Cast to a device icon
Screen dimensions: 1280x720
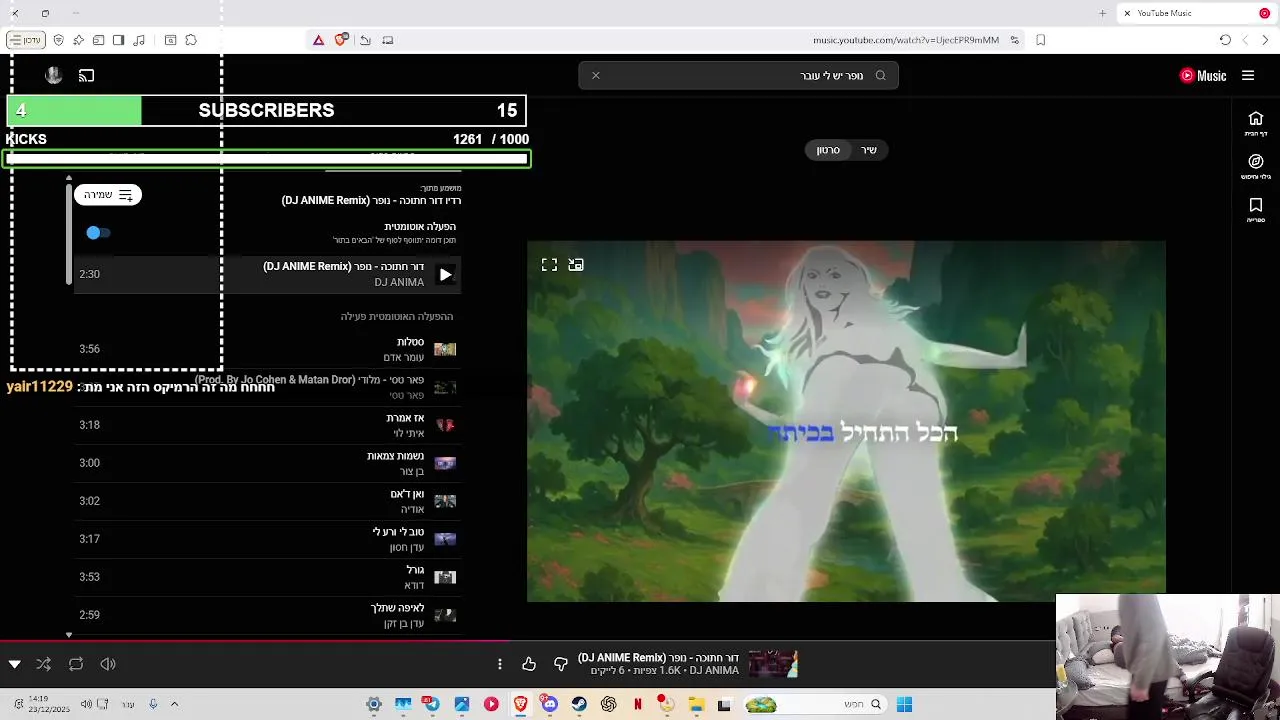[x=87, y=75]
